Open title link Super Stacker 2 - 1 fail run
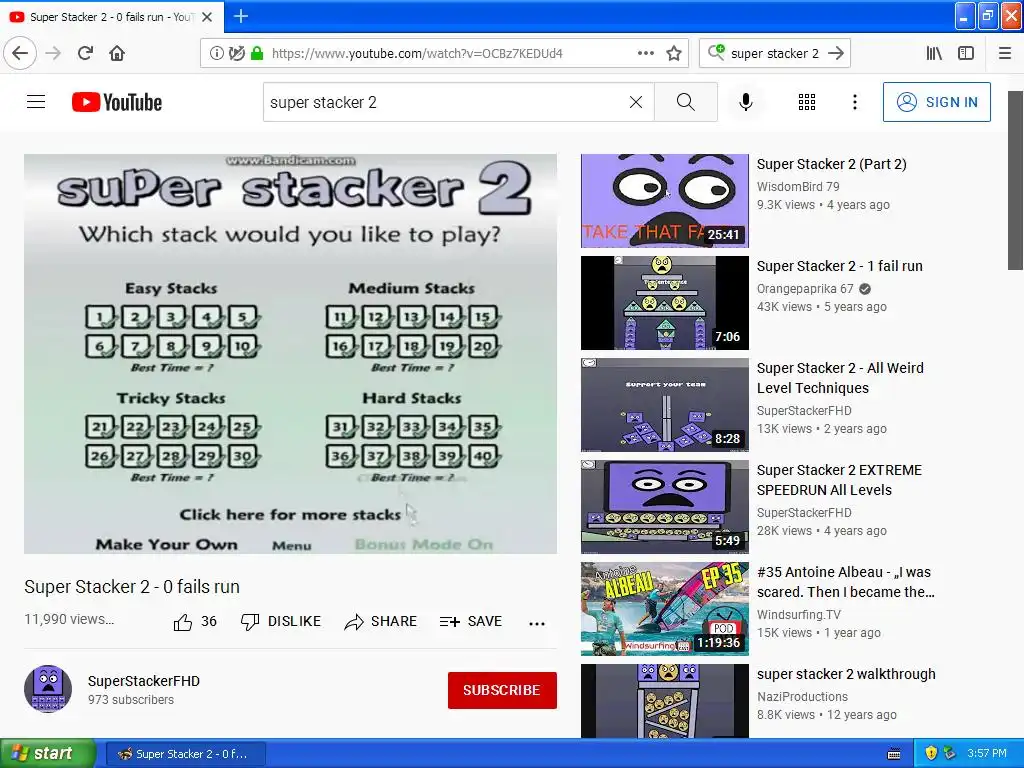Viewport: 1024px width, 768px height. coord(839,266)
